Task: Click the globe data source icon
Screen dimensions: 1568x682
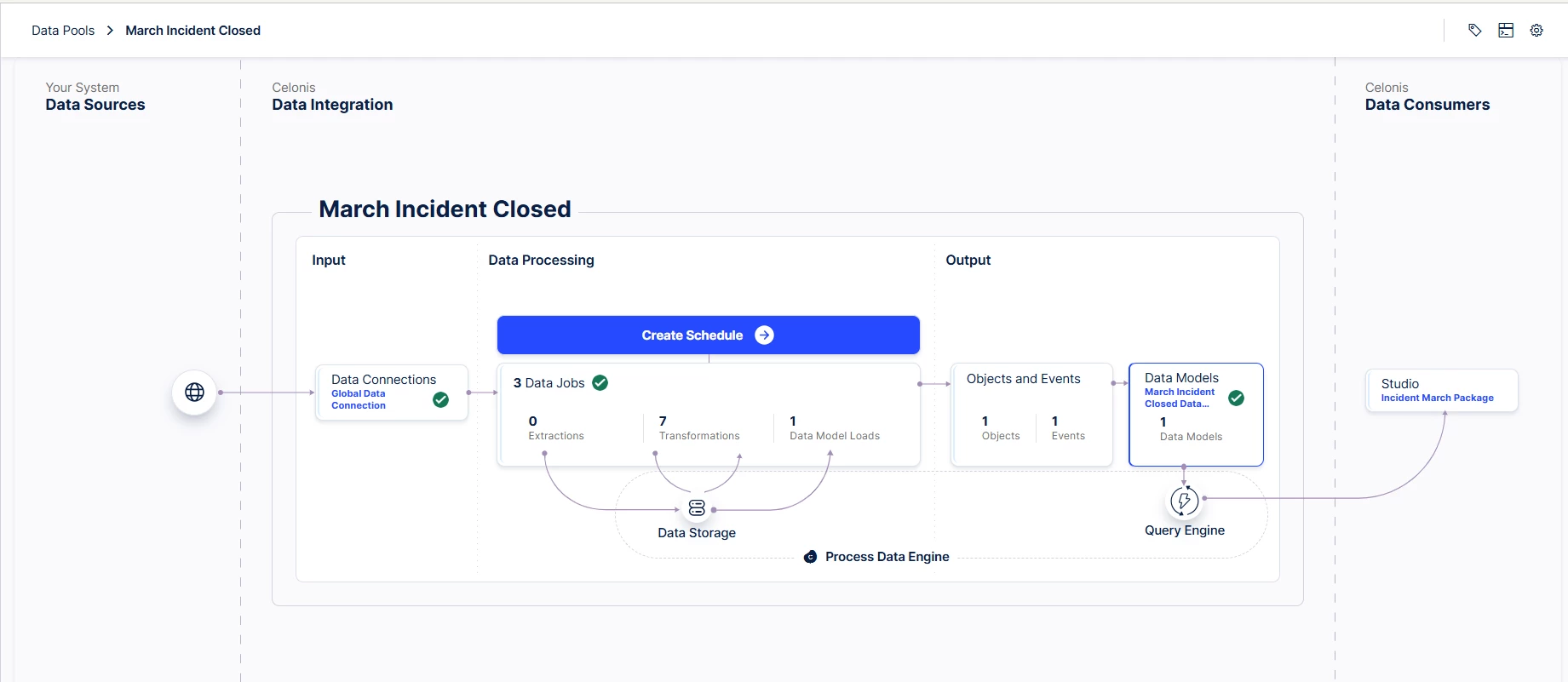Action: pyautogui.click(x=194, y=393)
